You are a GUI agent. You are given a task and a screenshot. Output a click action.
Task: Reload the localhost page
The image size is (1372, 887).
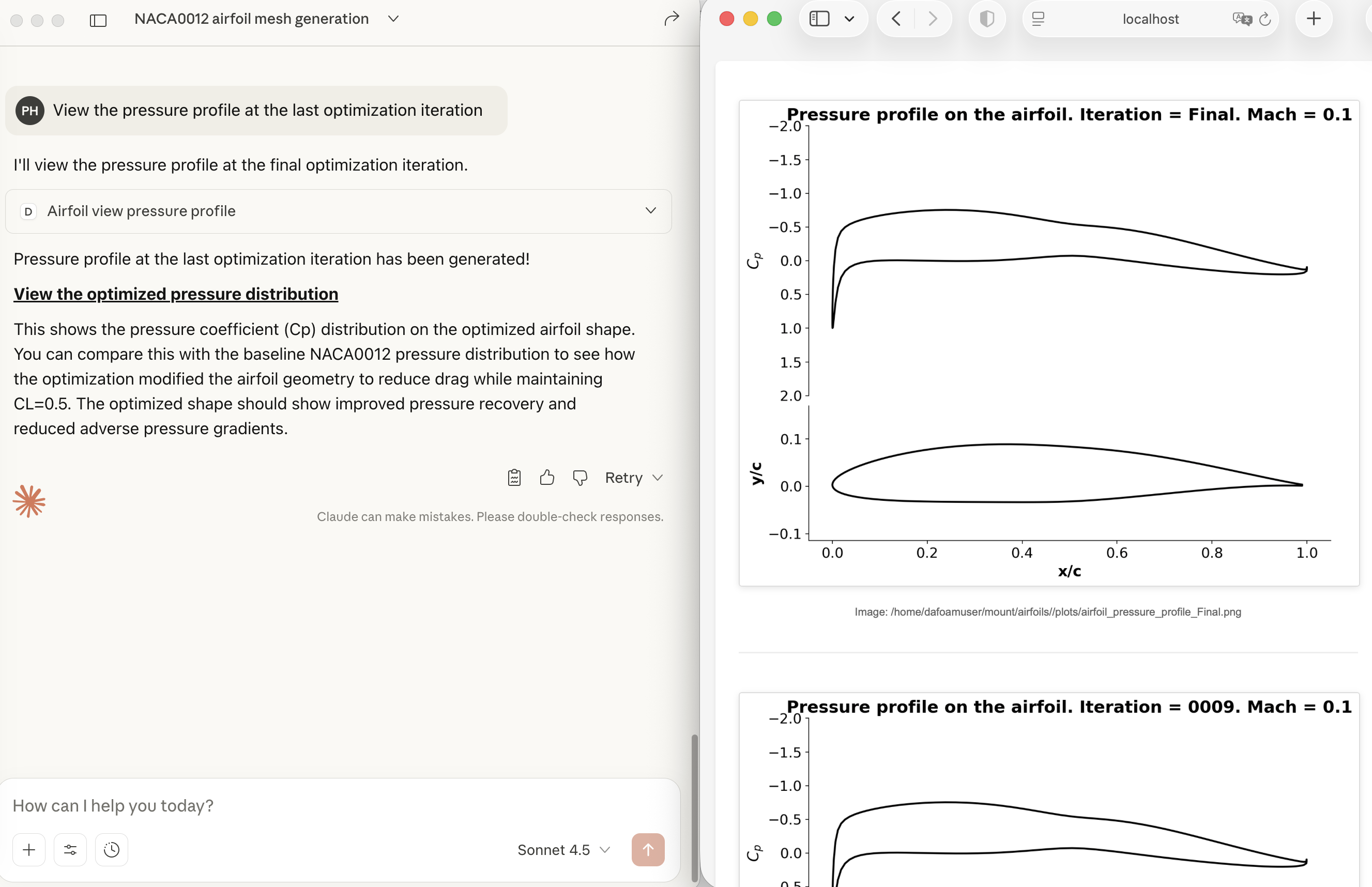1264,19
